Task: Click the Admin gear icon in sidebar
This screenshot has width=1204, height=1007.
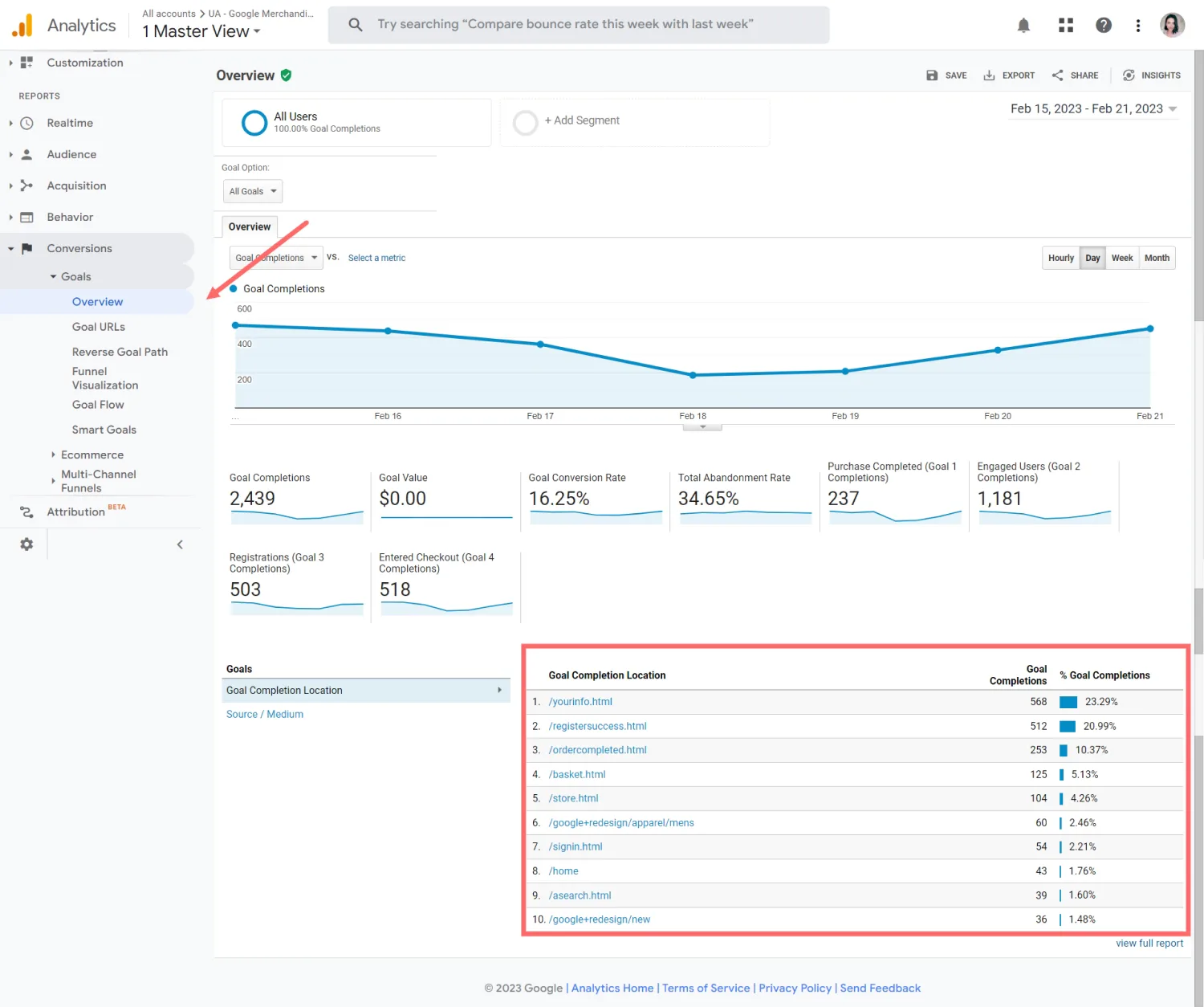Action: (x=26, y=544)
